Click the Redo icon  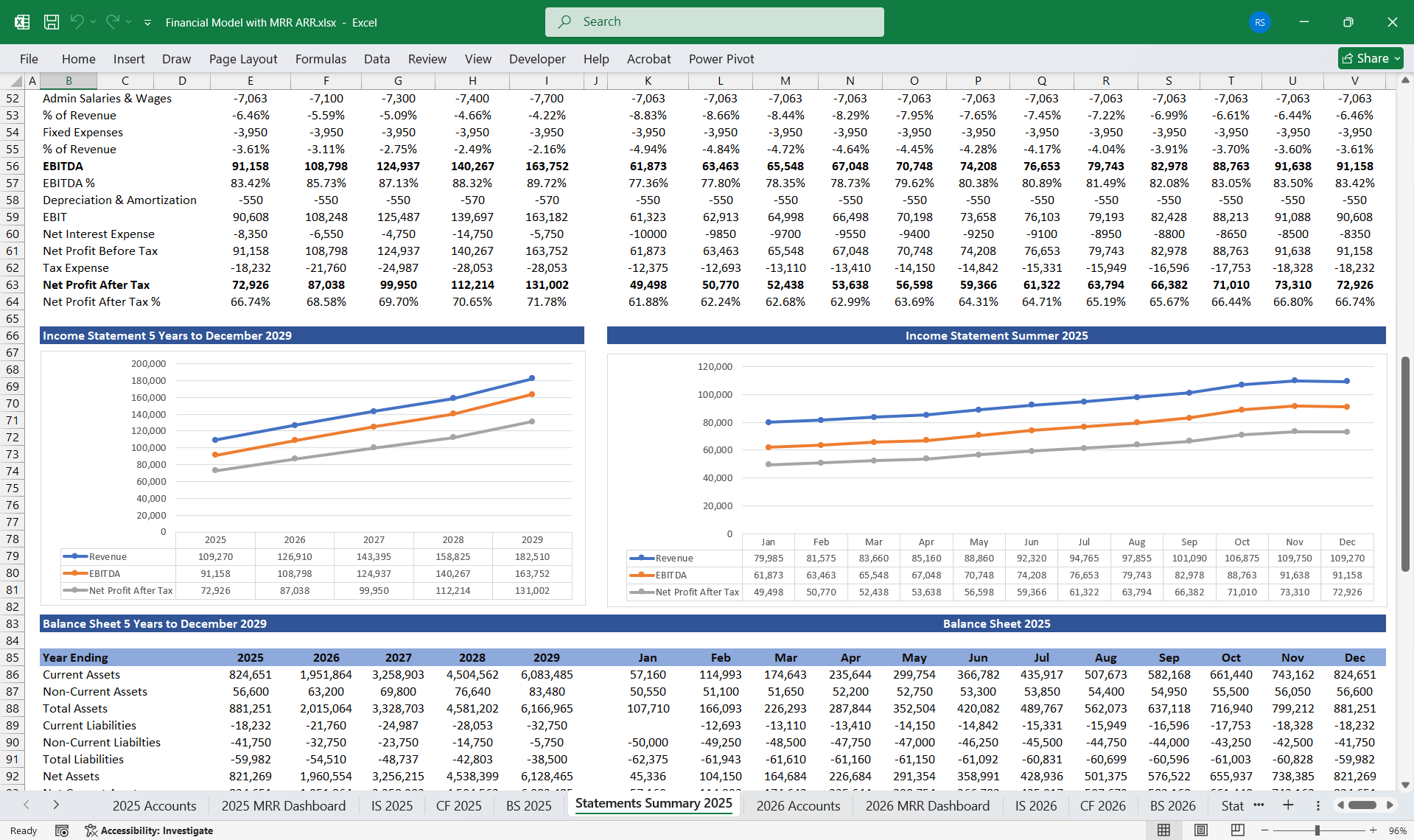(x=112, y=22)
